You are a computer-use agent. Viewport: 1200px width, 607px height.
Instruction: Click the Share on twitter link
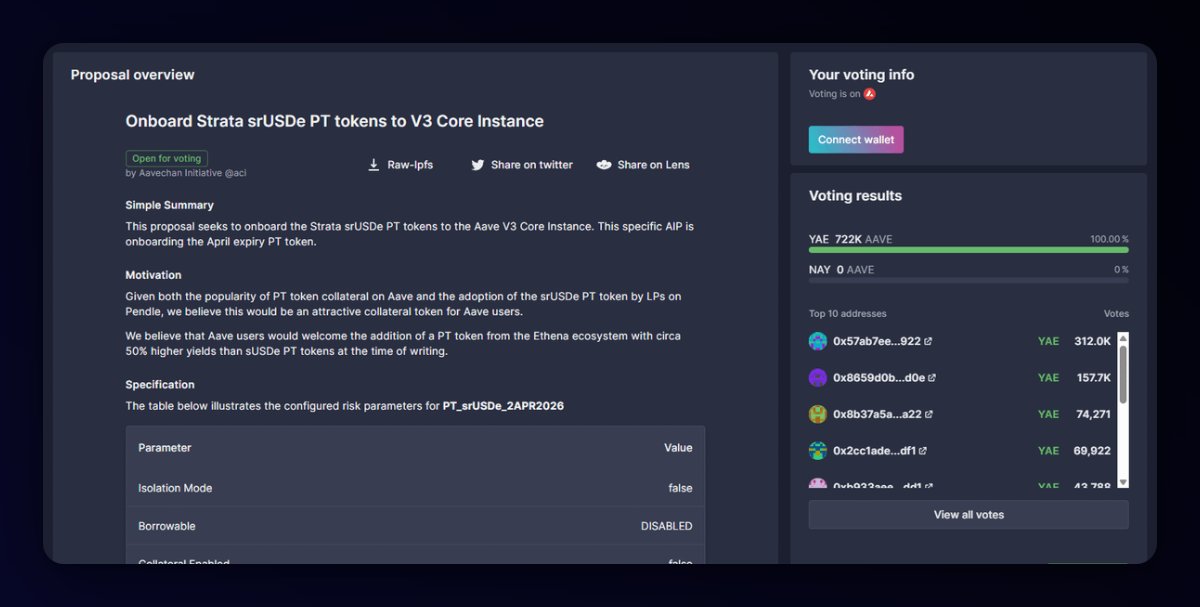pos(522,165)
